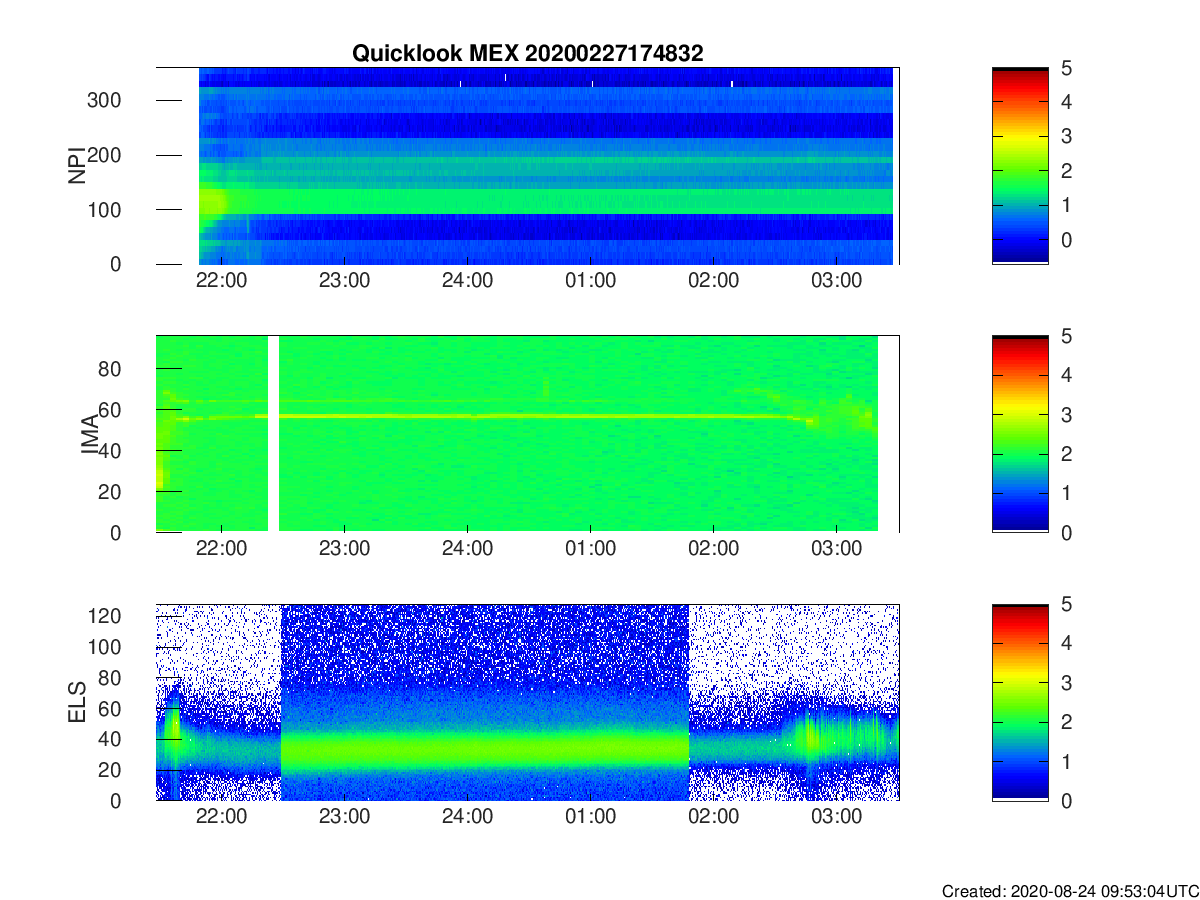Click the ELS y-axis label

pos(76,703)
